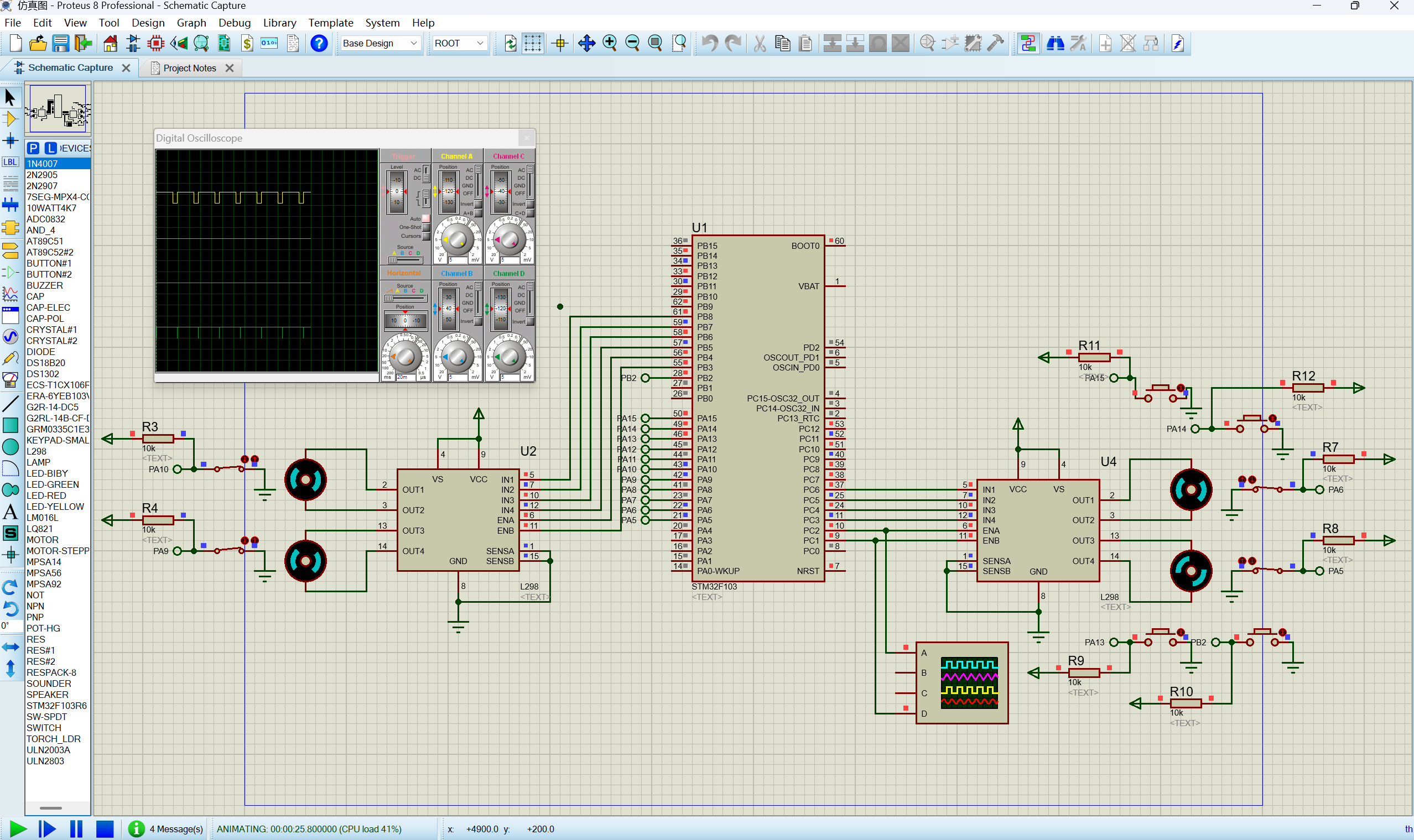This screenshot has width=1414, height=840.
Task: Close the Schematic Capture tab
Action: pyautogui.click(x=126, y=68)
